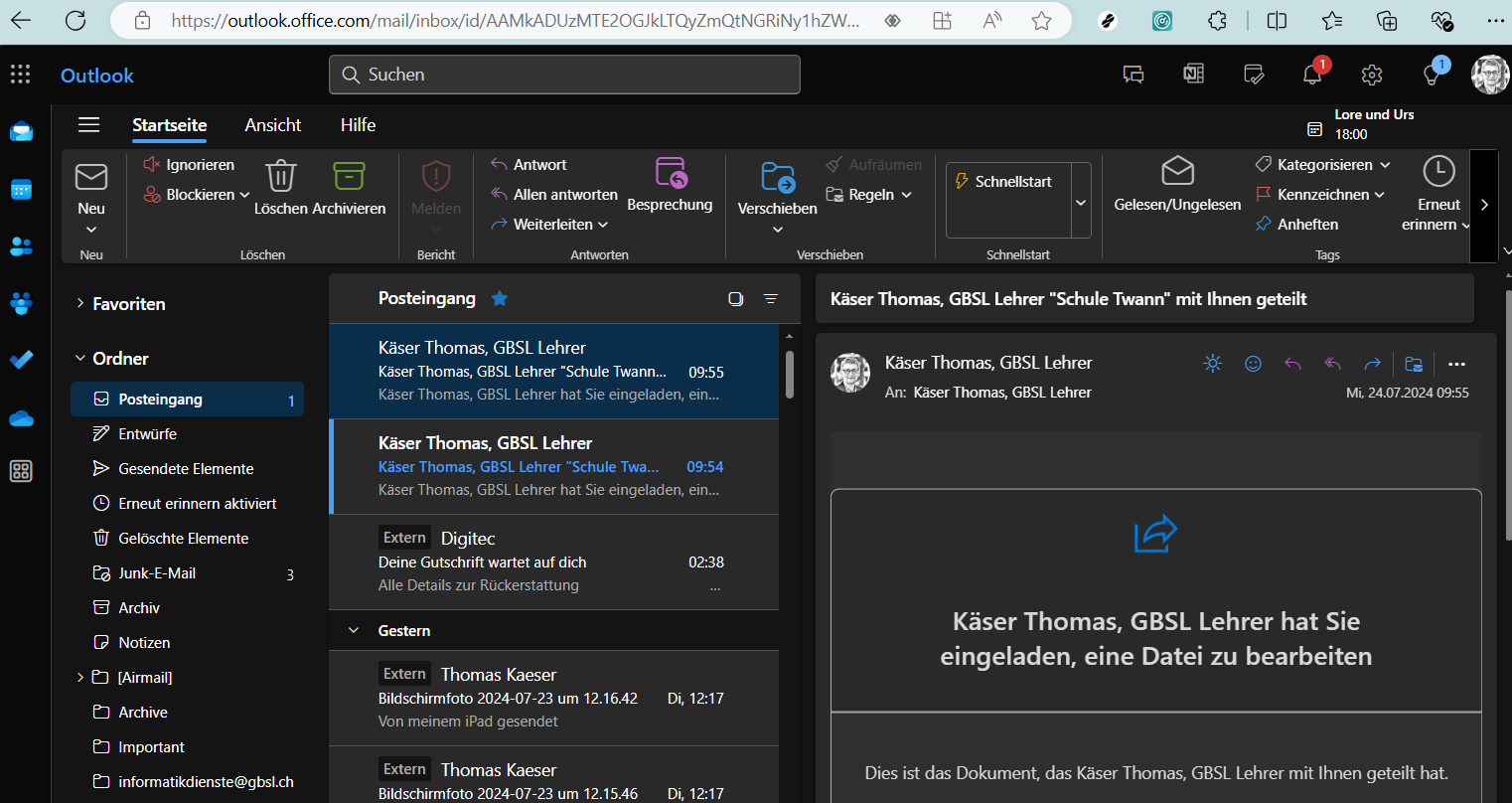Expand the Favoriten folder group
This screenshot has width=1512, height=803.
(80, 304)
